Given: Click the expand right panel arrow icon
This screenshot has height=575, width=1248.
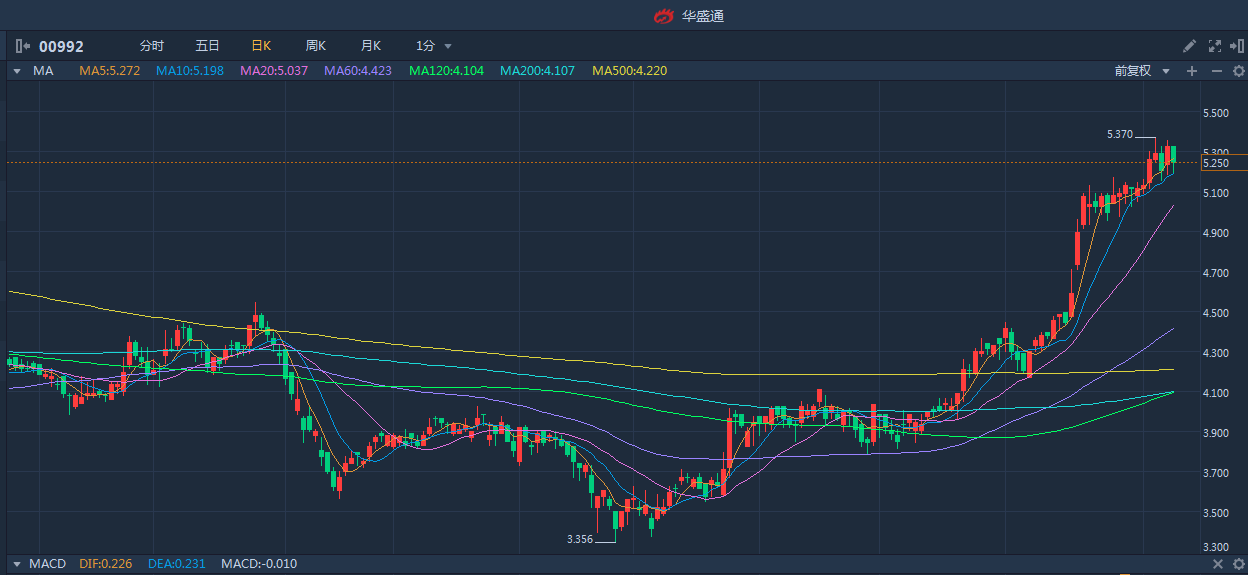Looking at the screenshot, I should coord(1238,46).
